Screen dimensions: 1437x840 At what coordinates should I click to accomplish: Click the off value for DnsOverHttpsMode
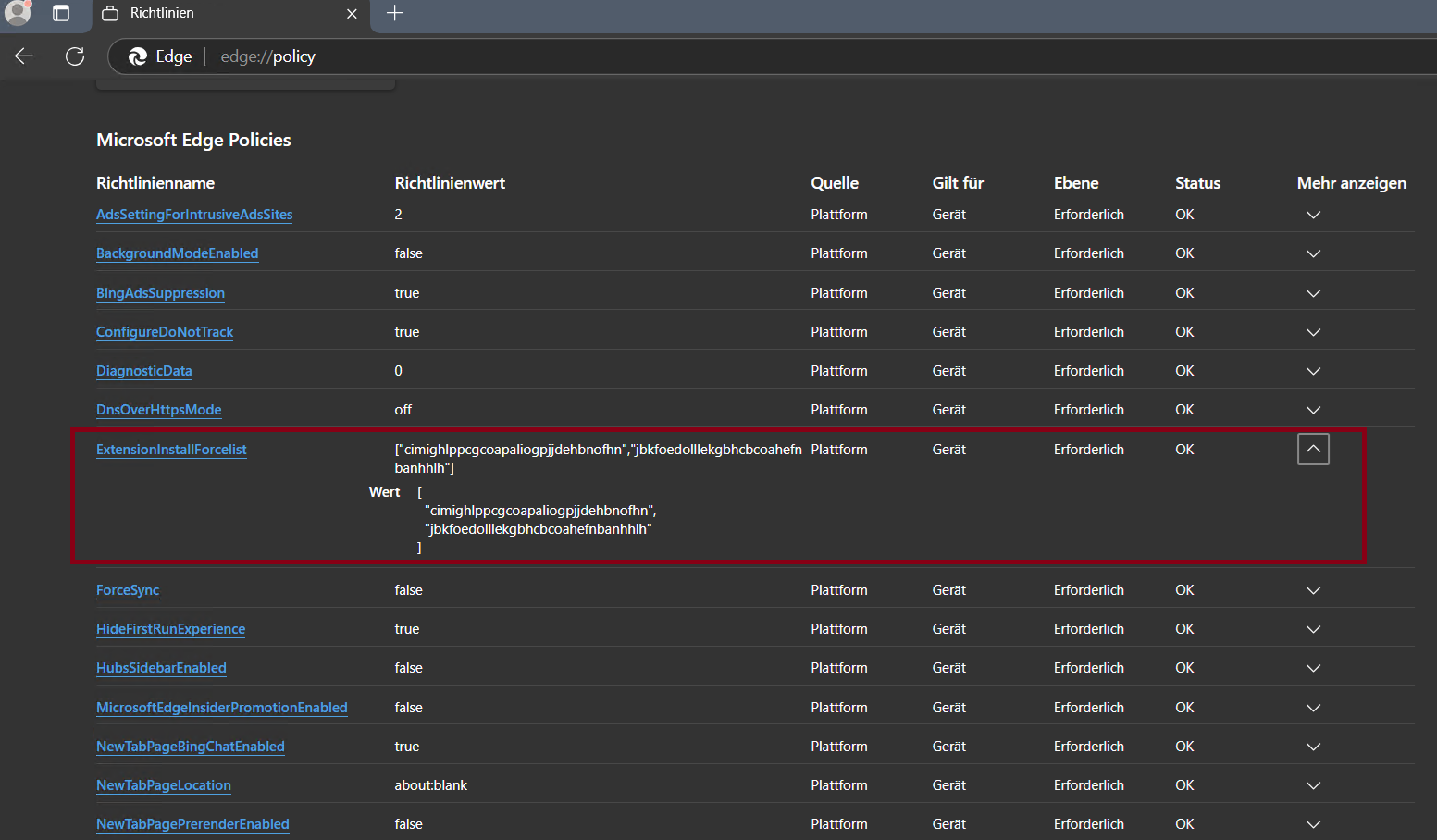pyautogui.click(x=403, y=410)
